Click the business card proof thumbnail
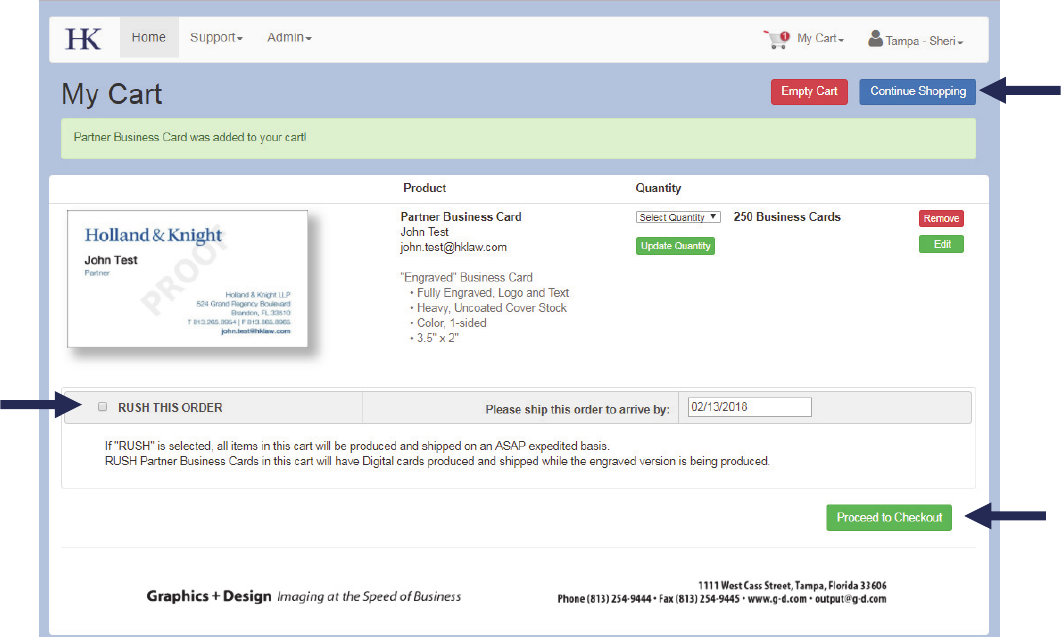The width and height of the screenshot is (1061, 637). [x=187, y=279]
